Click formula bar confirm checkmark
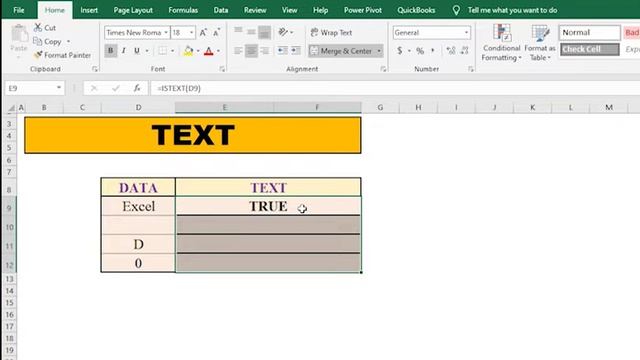The width and height of the screenshot is (640, 360). click(116, 88)
